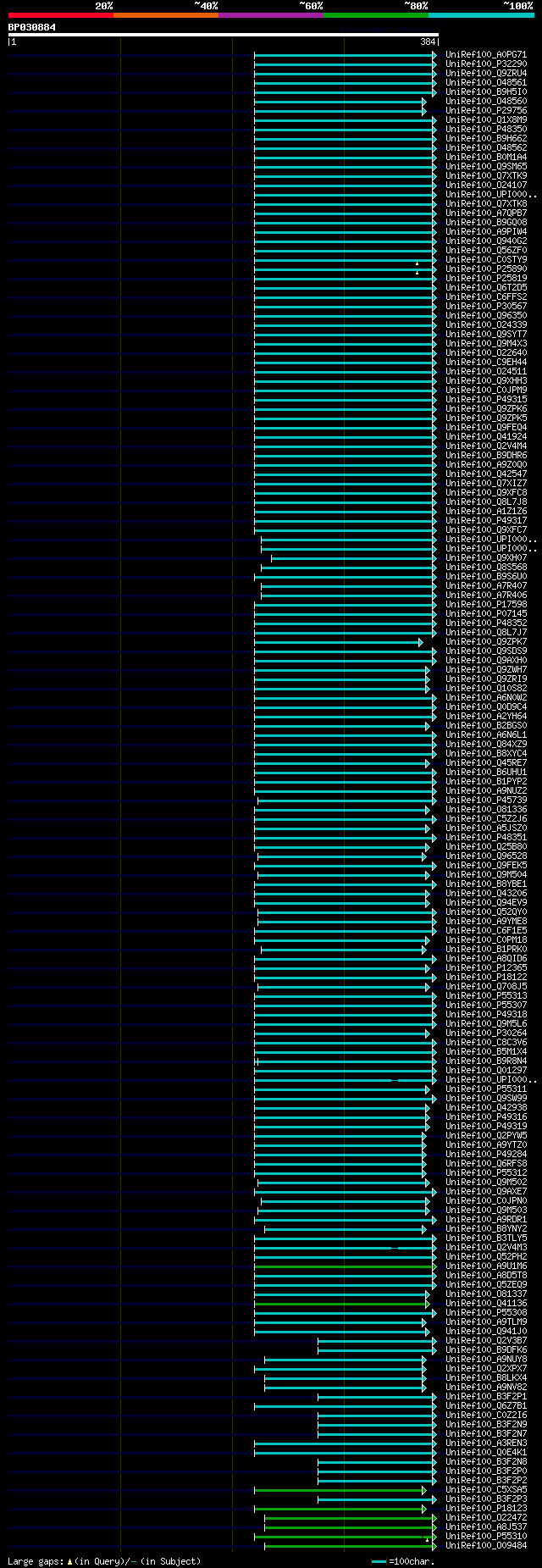
Task: Select label UniRef100_B8YBE1
Action: coord(486,884)
